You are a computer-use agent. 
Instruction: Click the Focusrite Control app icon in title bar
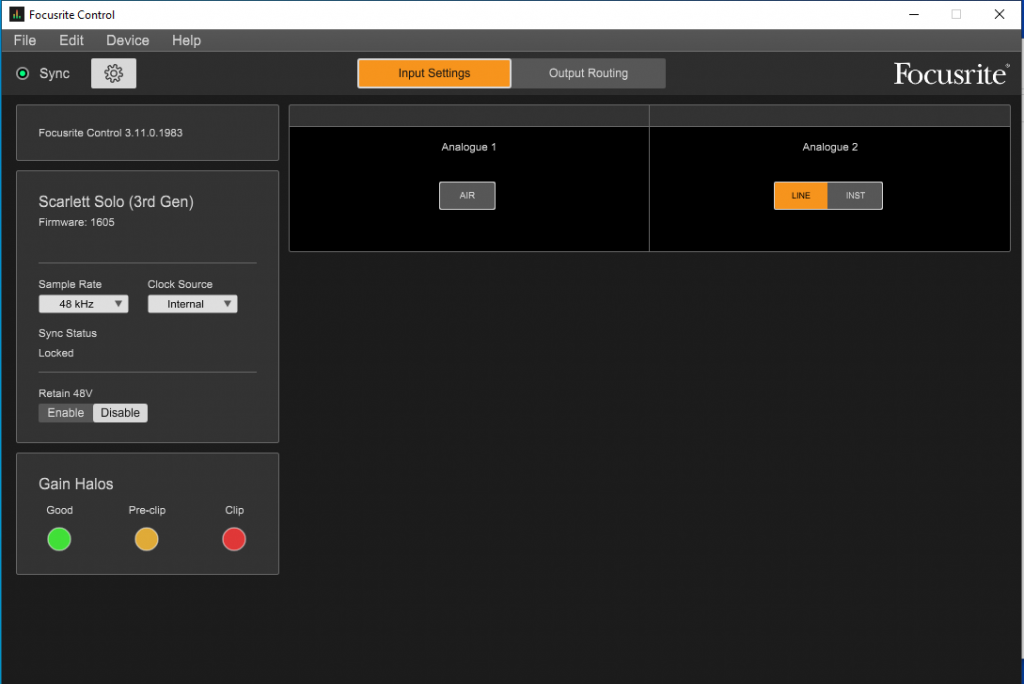[16, 14]
